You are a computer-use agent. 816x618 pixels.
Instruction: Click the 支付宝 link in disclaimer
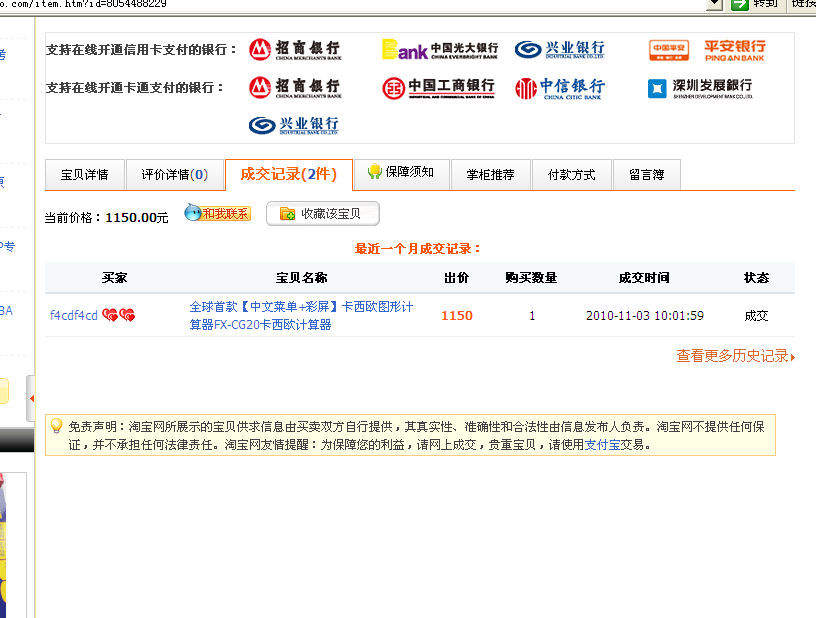tap(602, 445)
